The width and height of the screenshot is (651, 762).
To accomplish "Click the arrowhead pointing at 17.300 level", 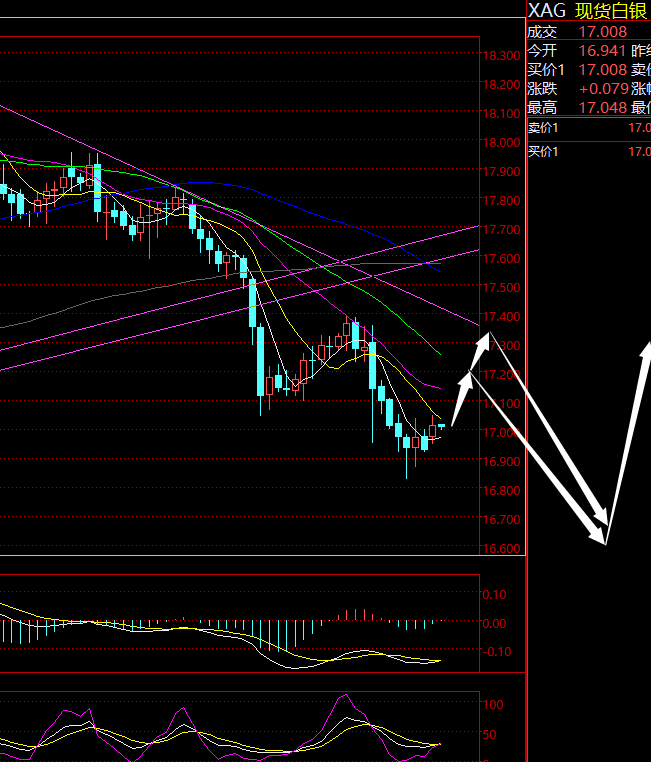I will (484, 338).
